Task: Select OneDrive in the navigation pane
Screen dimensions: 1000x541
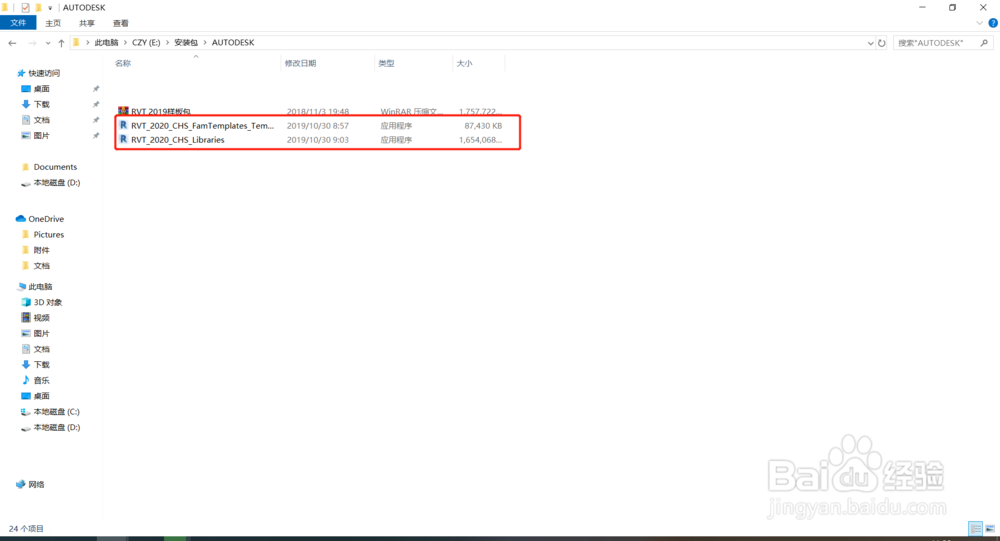Action: click(46, 219)
